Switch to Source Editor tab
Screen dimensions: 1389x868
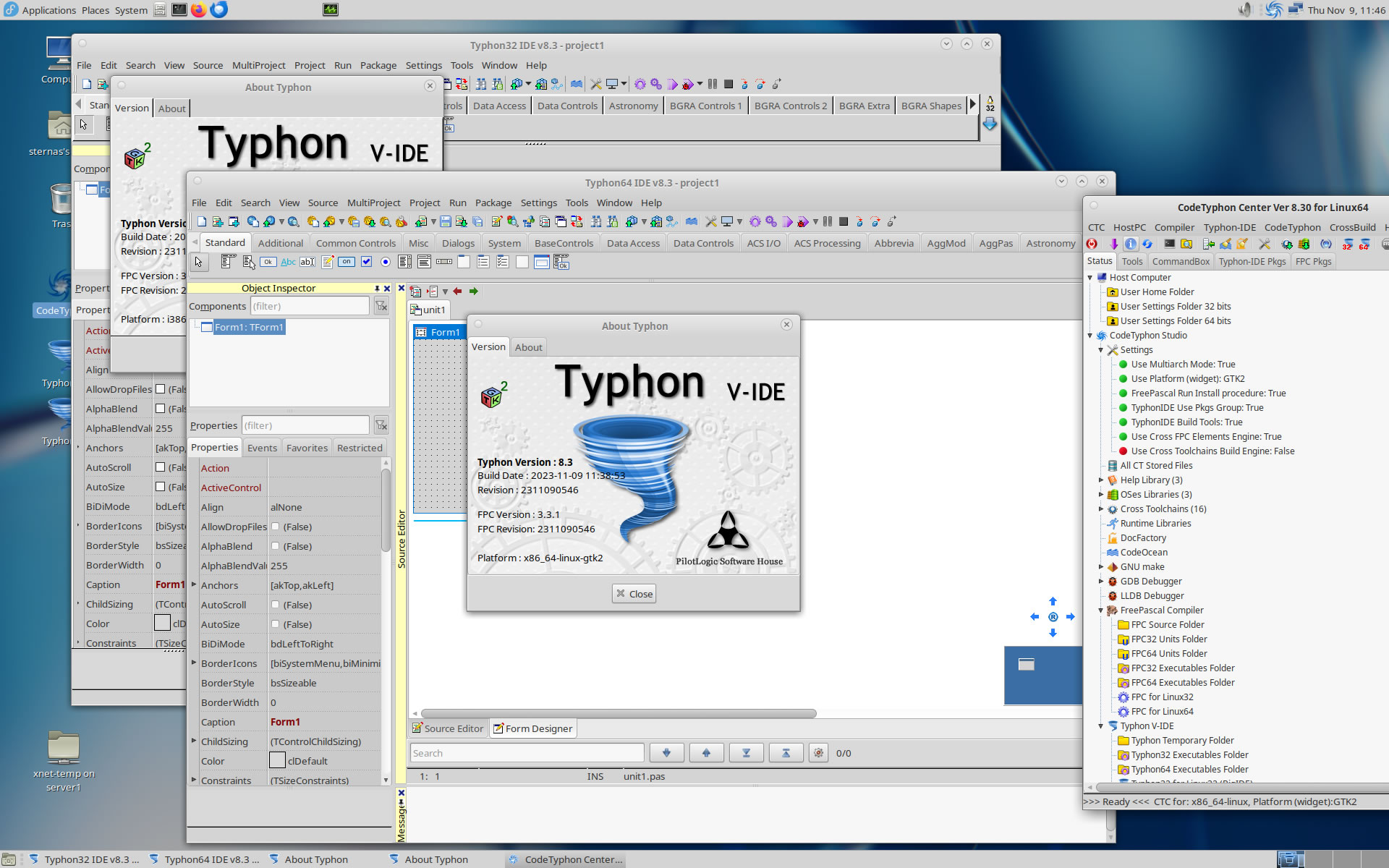click(448, 728)
